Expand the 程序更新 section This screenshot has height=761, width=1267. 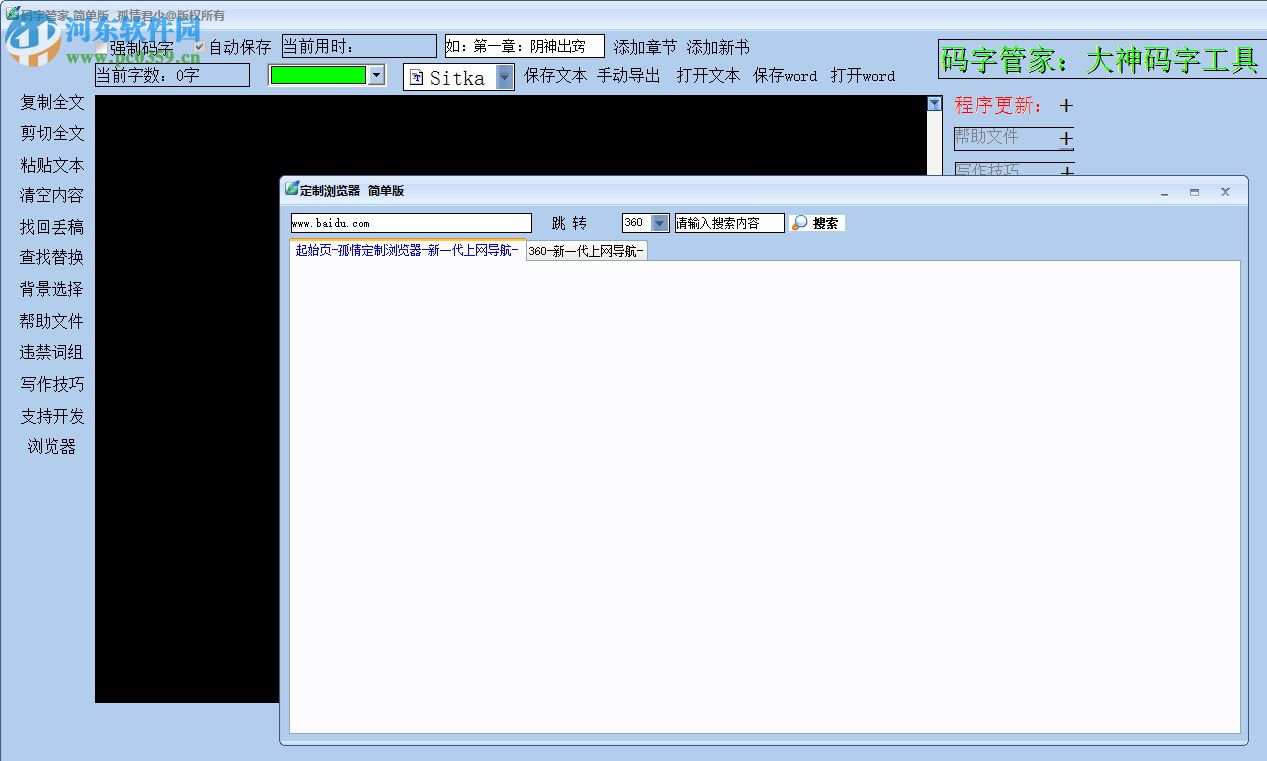tap(1066, 106)
